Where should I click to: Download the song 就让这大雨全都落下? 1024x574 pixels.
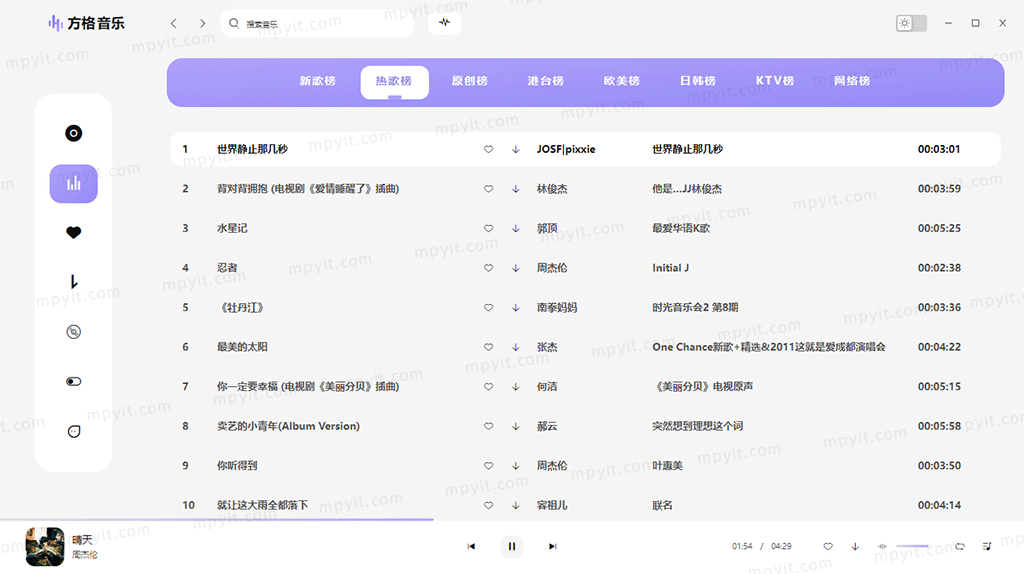point(516,505)
